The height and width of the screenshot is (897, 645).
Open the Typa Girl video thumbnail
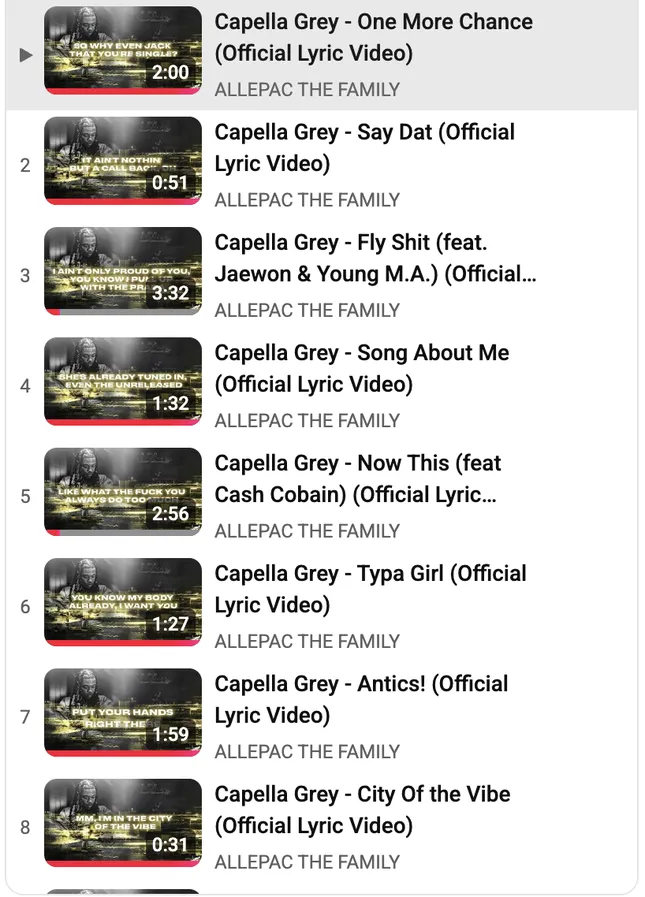[x=123, y=602]
